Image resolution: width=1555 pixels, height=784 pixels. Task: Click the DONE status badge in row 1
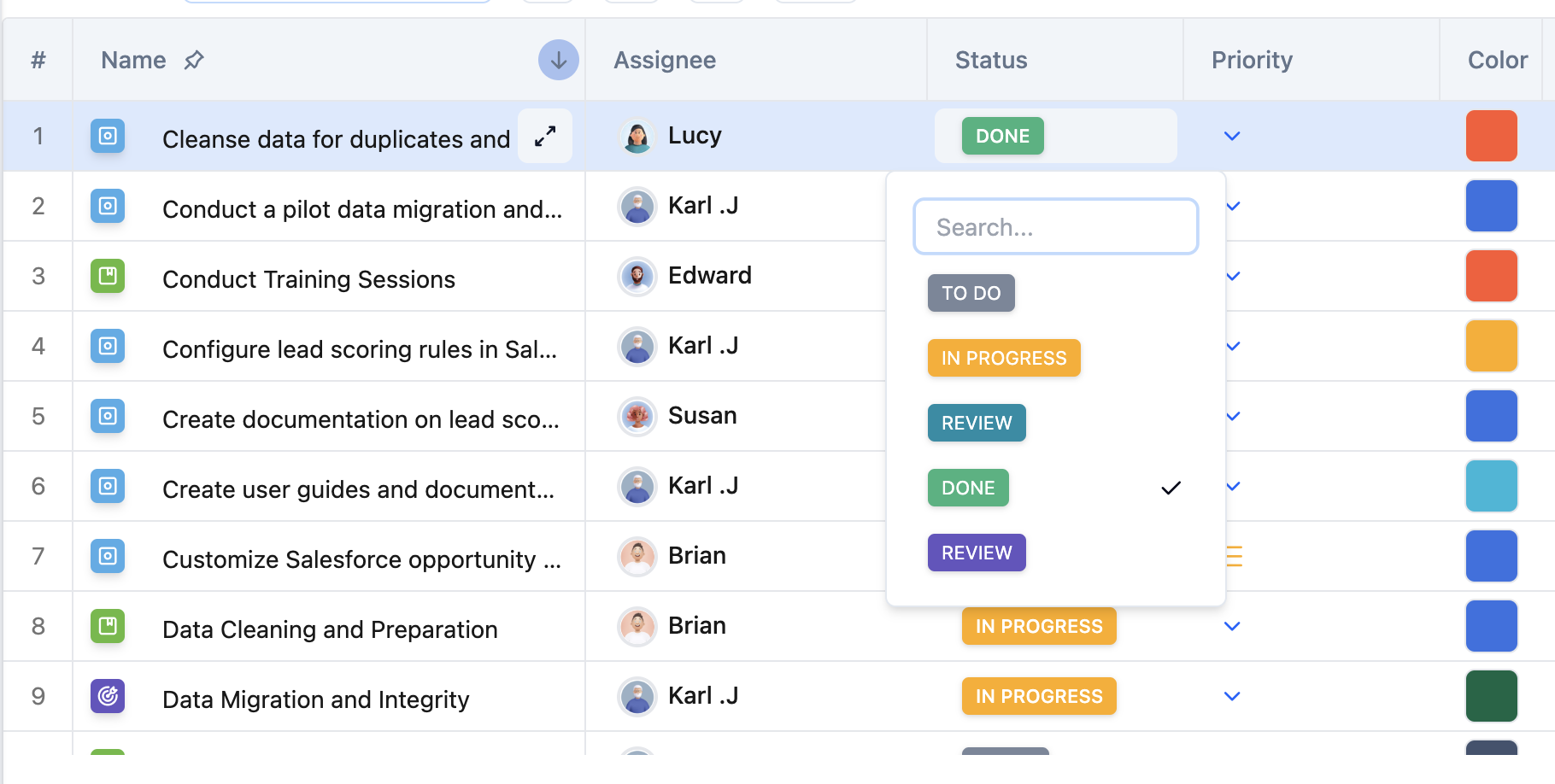click(x=1002, y=136)
